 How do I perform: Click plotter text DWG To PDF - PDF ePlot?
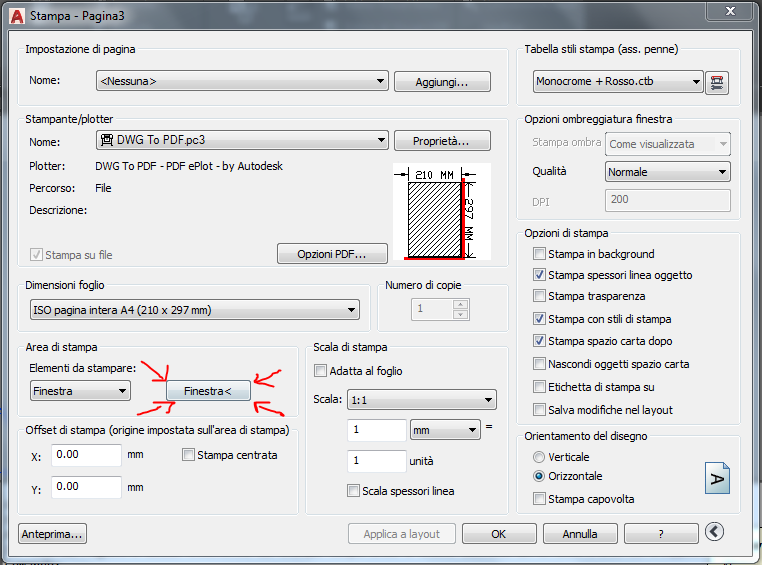189,166
